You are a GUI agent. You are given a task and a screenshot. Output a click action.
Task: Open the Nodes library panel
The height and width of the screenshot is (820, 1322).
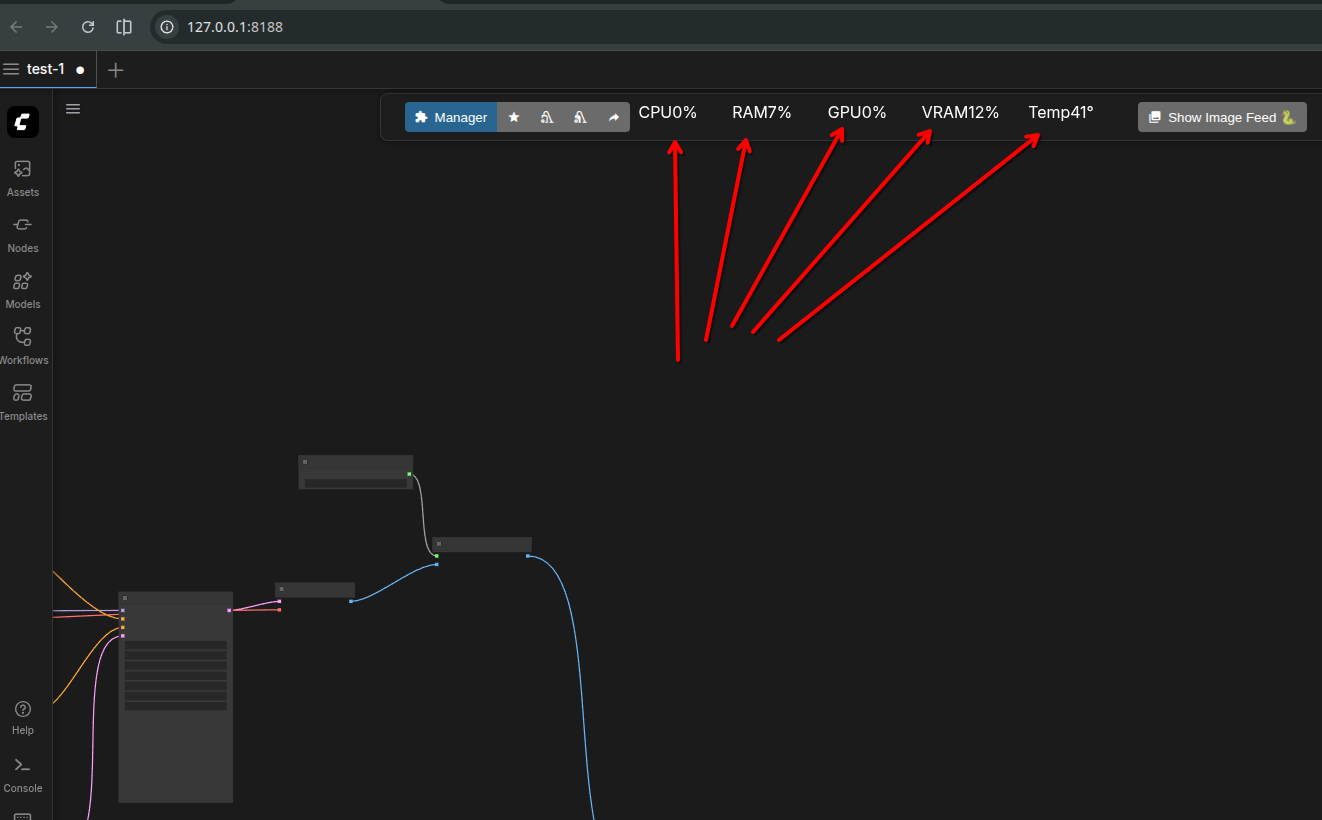[23, 233]
